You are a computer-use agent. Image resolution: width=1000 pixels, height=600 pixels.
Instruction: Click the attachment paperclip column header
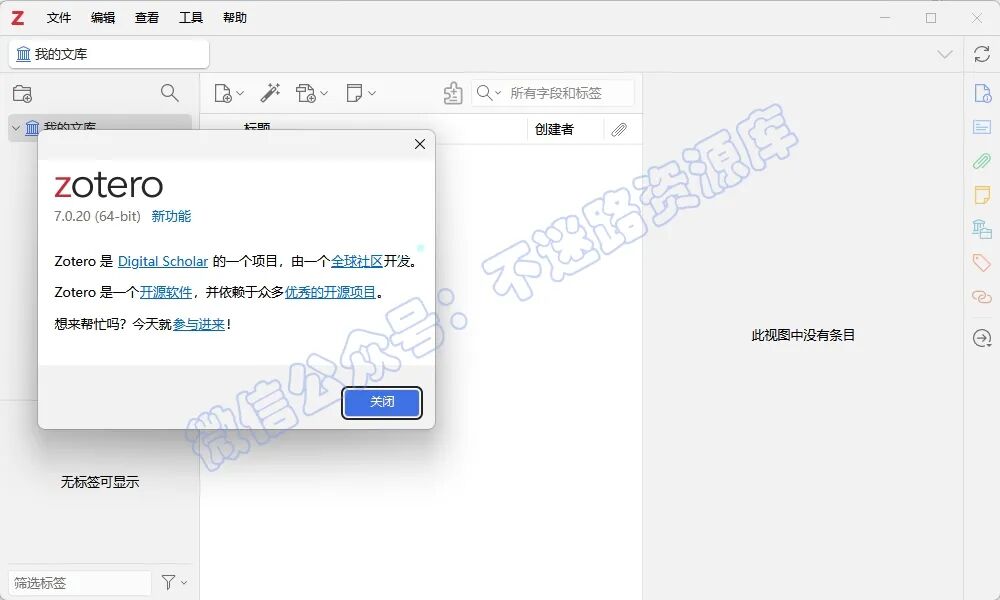tap(619, 129)
